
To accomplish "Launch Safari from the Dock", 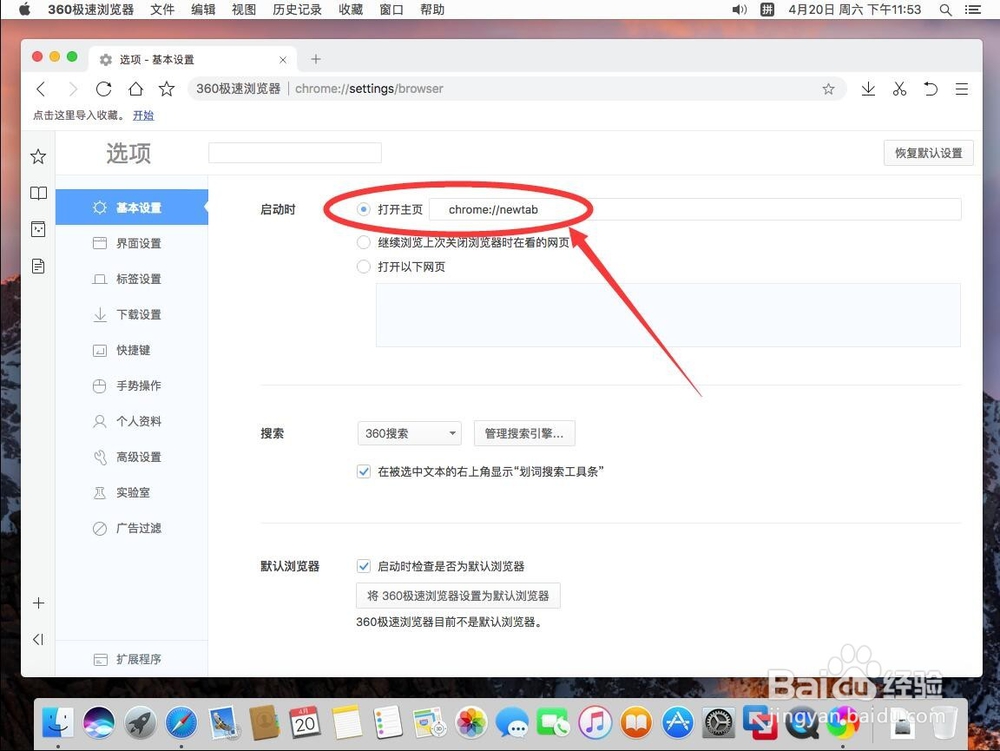I will tap(181, 722).
